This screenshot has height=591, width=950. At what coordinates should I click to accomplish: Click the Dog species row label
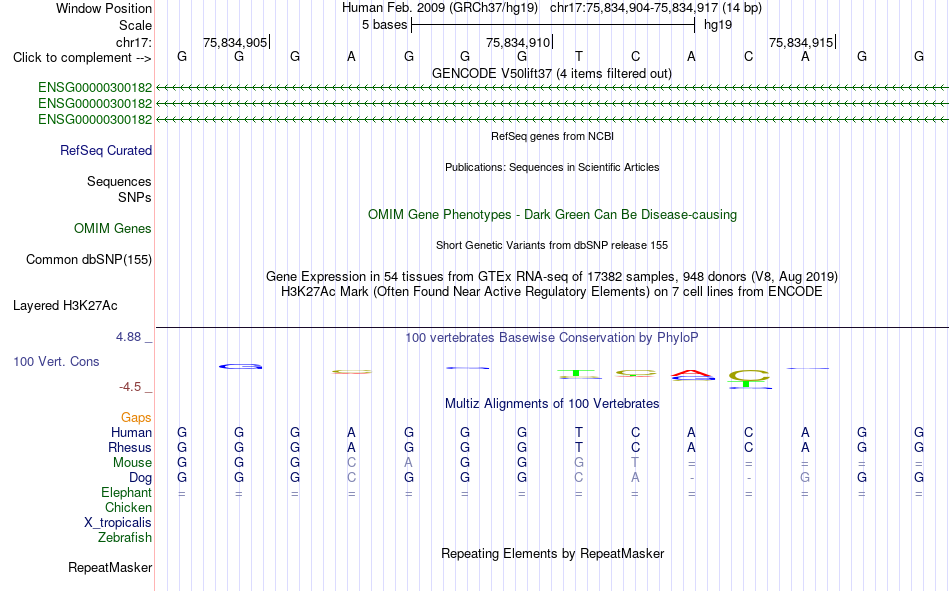point(140,478)
